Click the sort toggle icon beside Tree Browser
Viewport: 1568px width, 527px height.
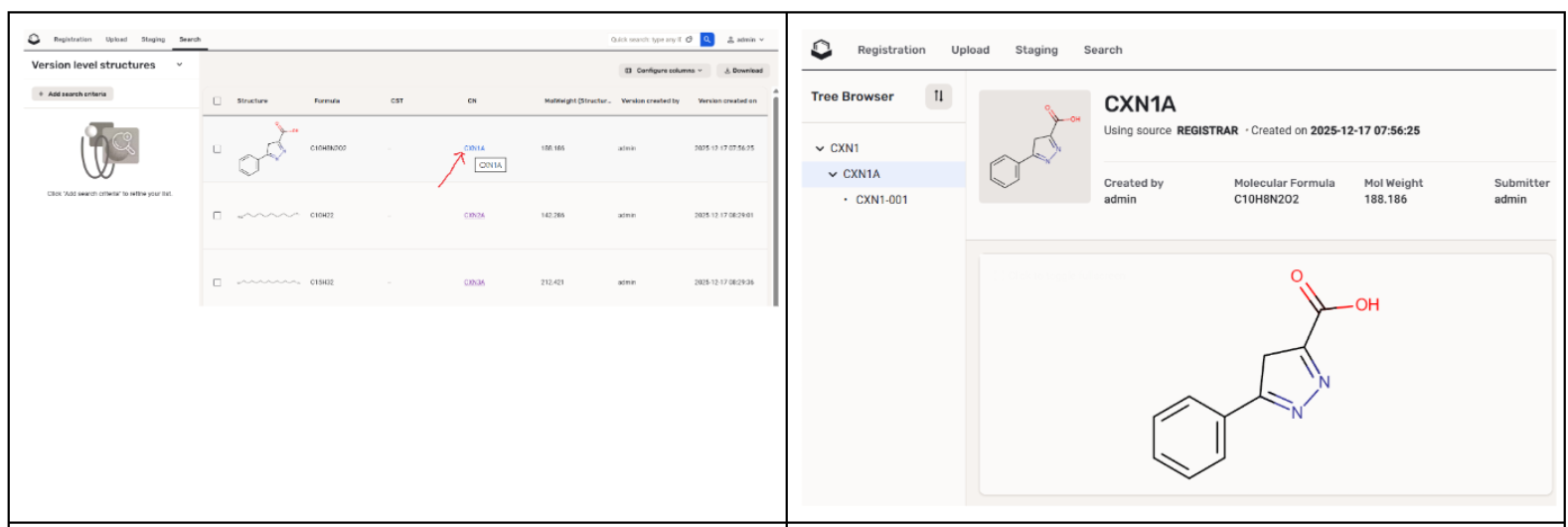(938, 96)
